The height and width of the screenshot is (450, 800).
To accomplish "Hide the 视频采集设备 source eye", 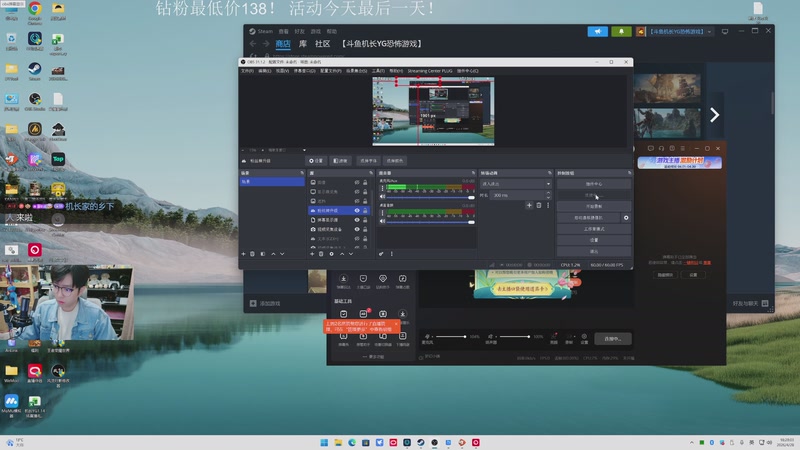I will pos(357,229).
